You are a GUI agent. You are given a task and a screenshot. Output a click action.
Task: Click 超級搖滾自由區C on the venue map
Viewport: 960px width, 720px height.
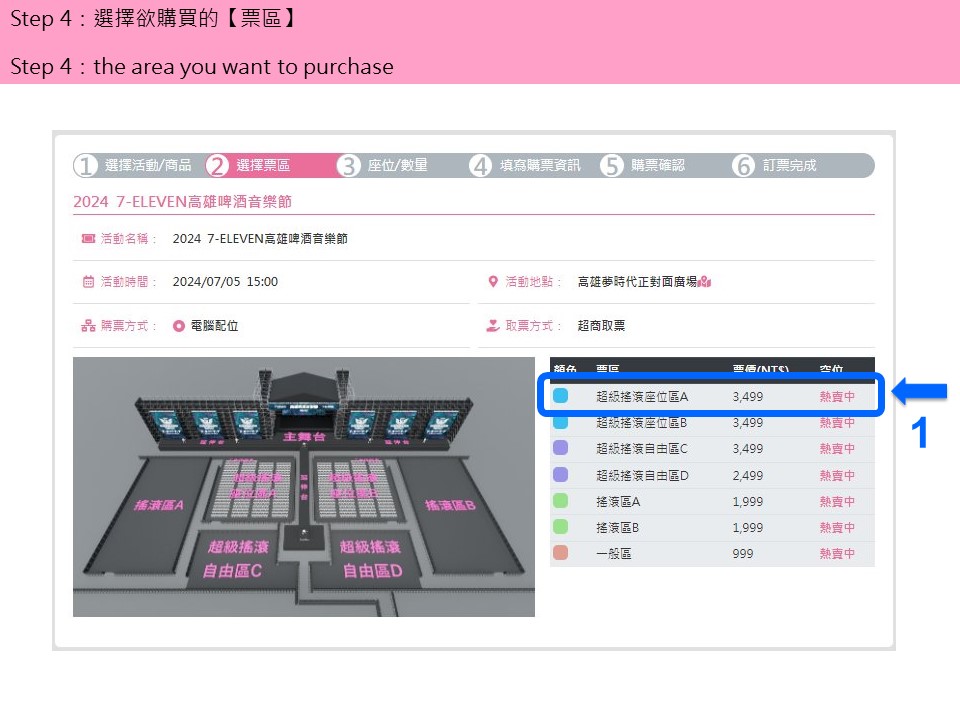(233, 559)
